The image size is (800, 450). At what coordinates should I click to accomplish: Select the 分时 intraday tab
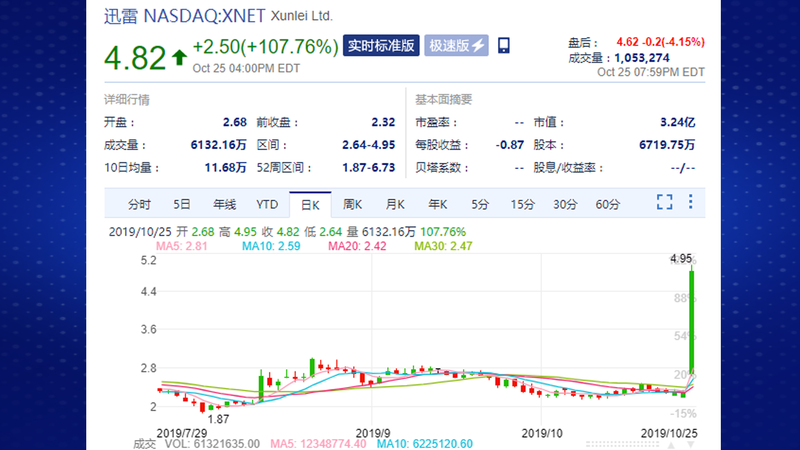click(139, 205)
